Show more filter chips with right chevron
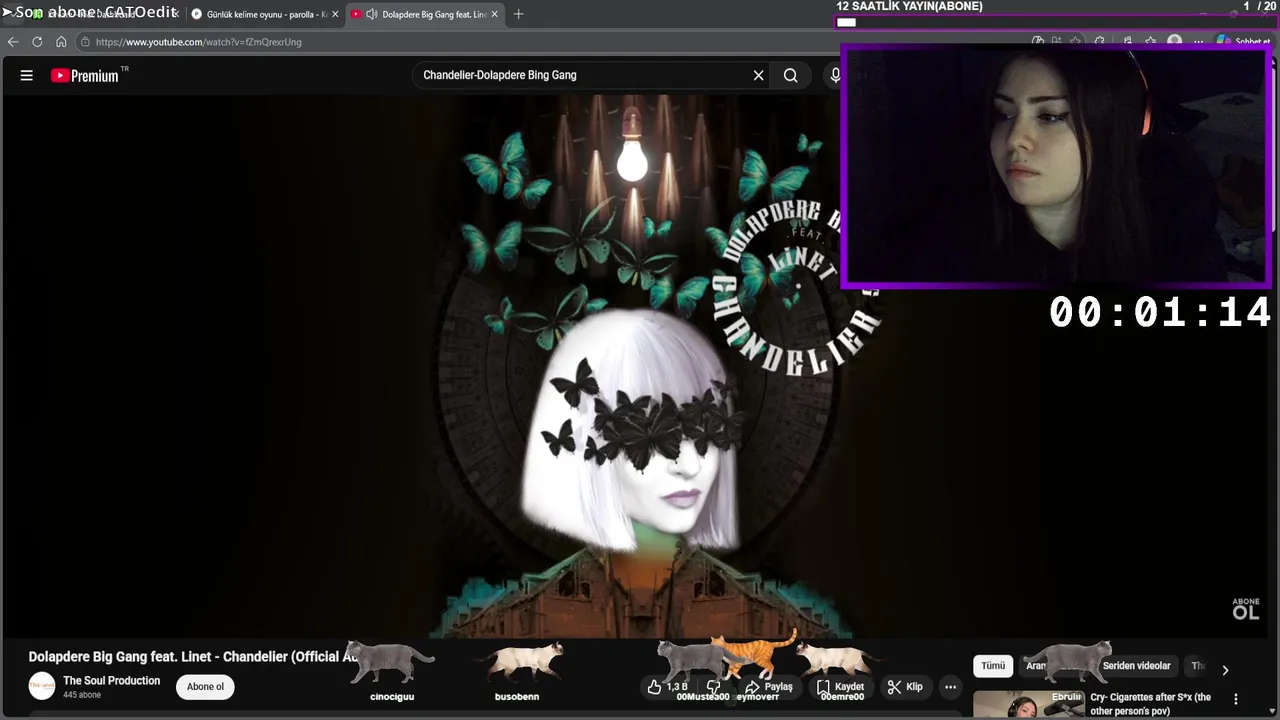The height and width of the screenshot is (720, 1280). tap(1225, 670)
